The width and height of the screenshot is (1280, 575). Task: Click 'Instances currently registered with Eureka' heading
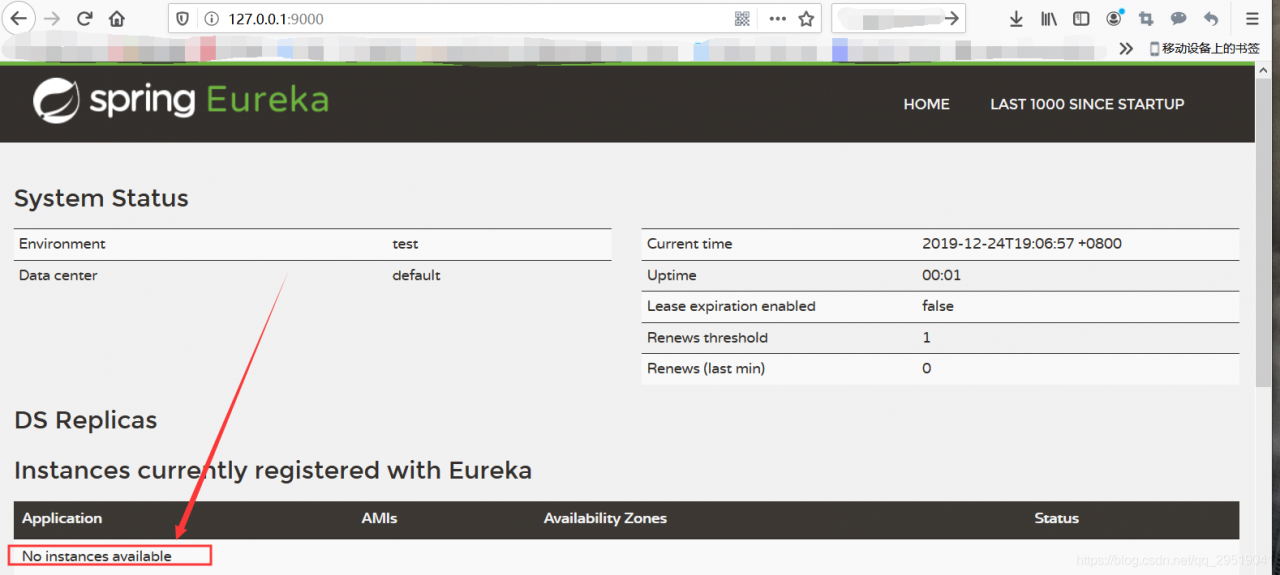273,471
